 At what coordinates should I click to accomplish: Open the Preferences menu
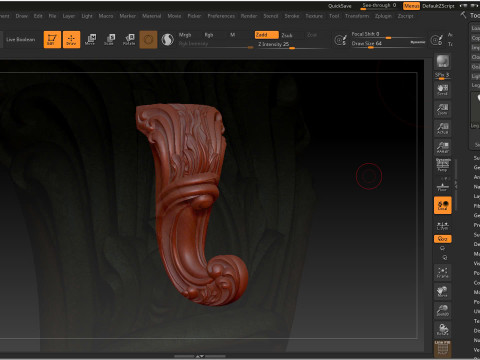[x=221, y=16]
